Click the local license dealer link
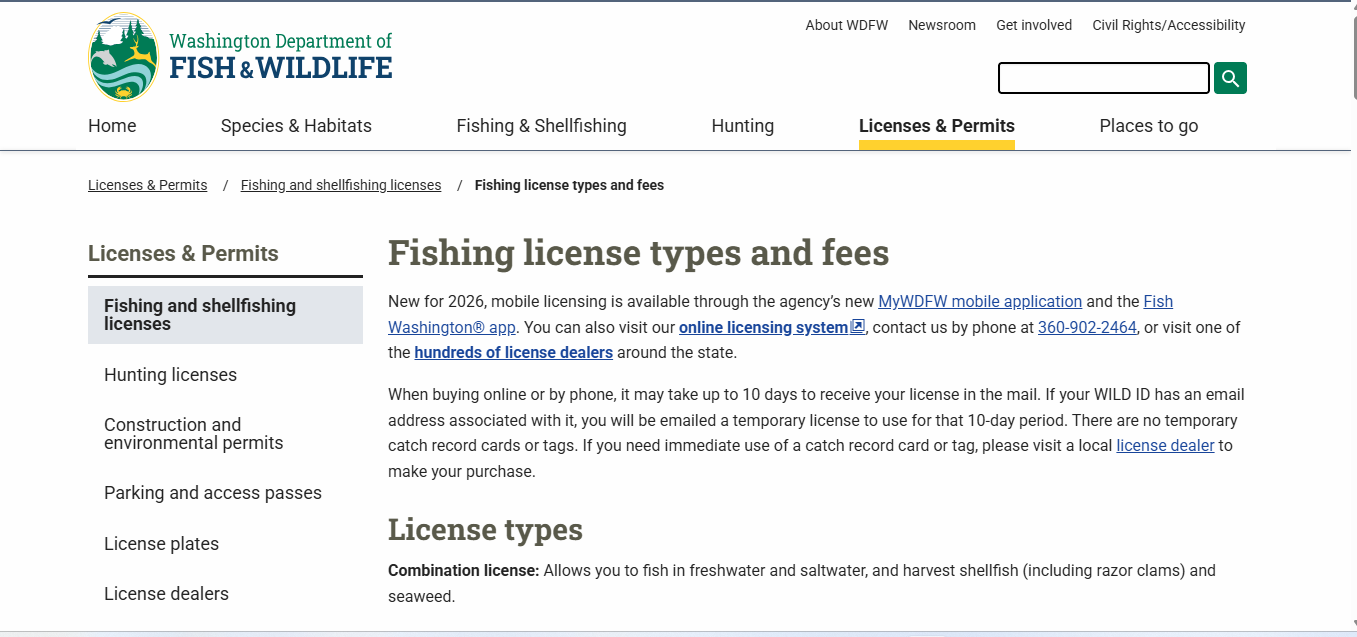 point(1165,446)
